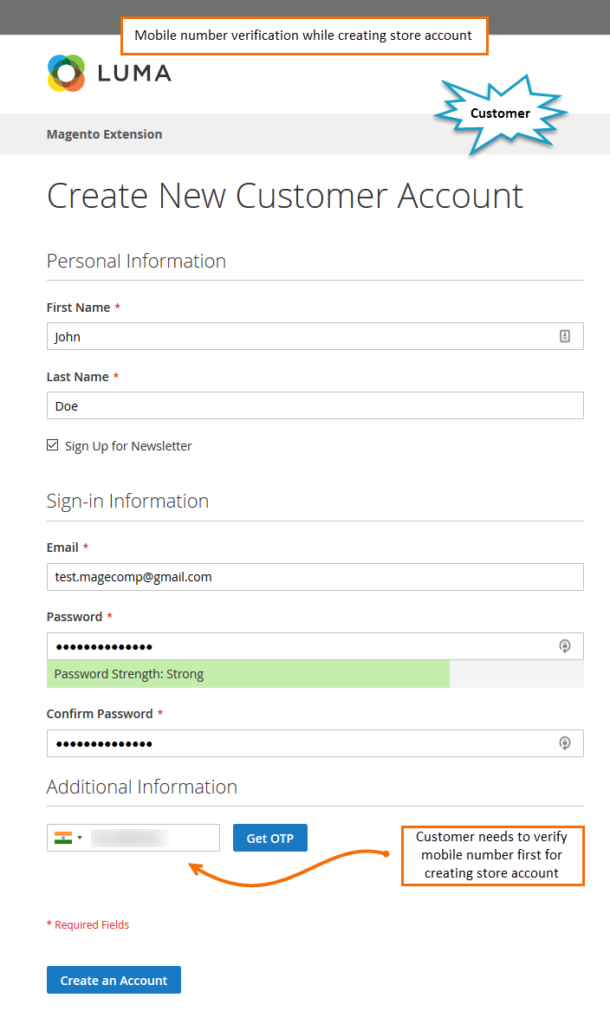Click the Sign Up for Newsletter label
610x1024 pixels.
click(x=128, y=446)
